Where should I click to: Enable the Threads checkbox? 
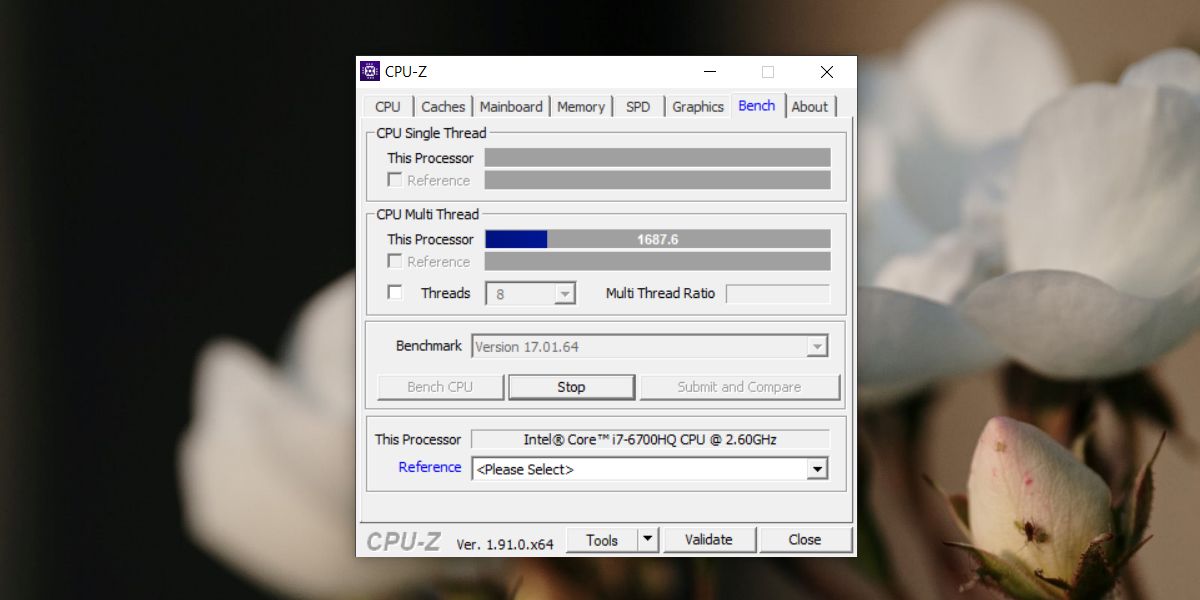pos(395,293)
